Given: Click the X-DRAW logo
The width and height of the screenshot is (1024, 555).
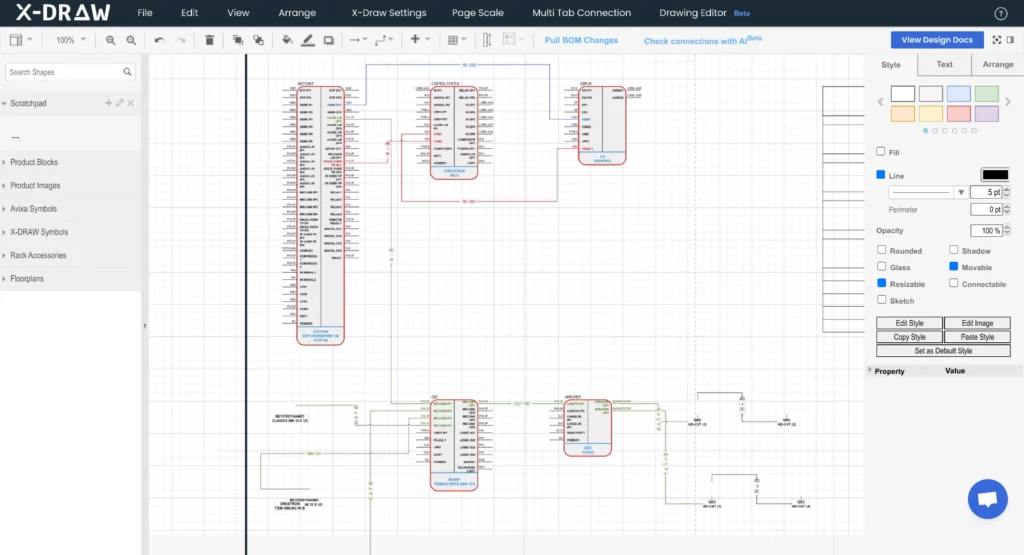Looking at the screenshot, I should 63,12.
